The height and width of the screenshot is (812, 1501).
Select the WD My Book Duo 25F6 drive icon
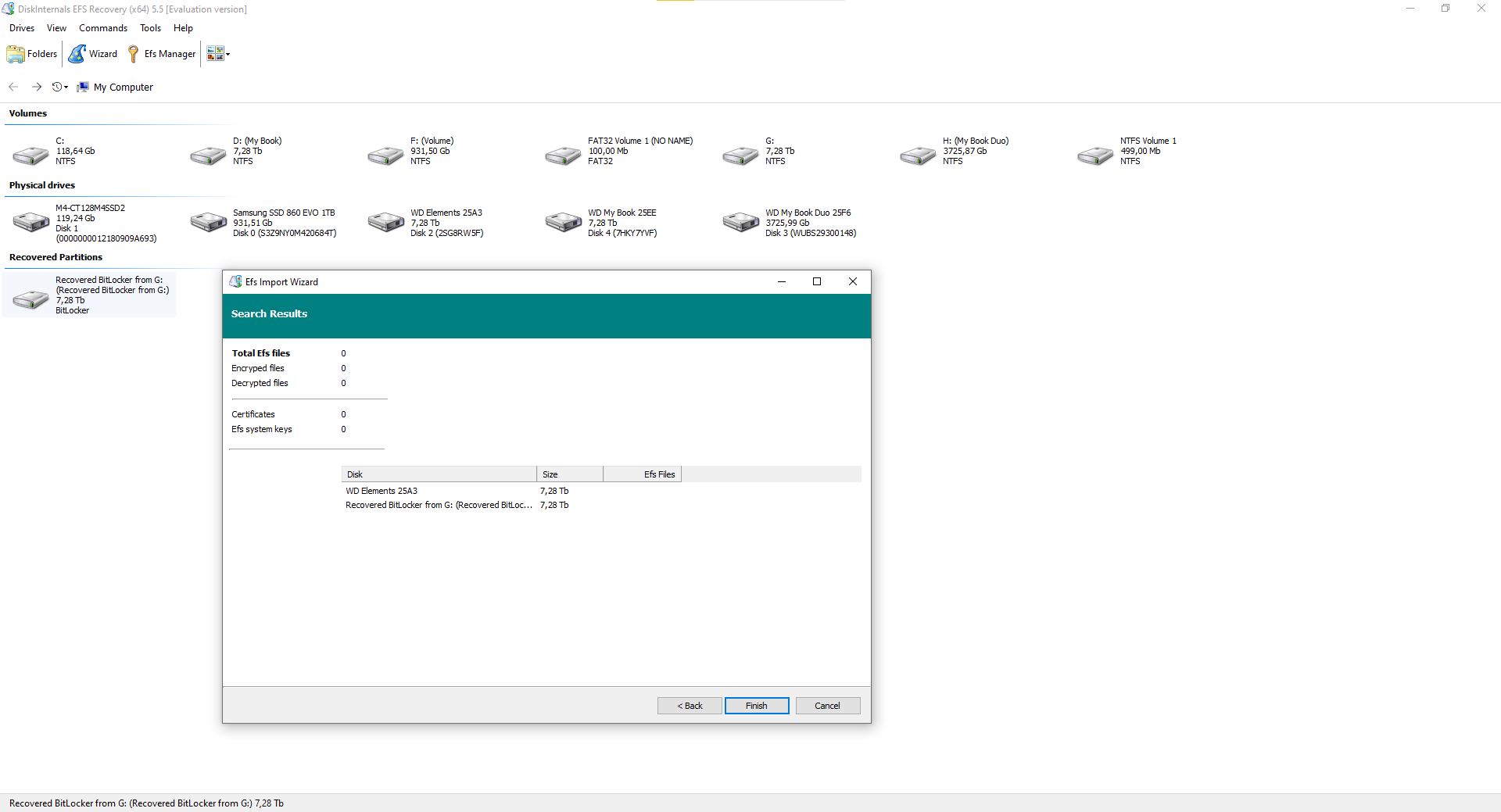point(741,222)
